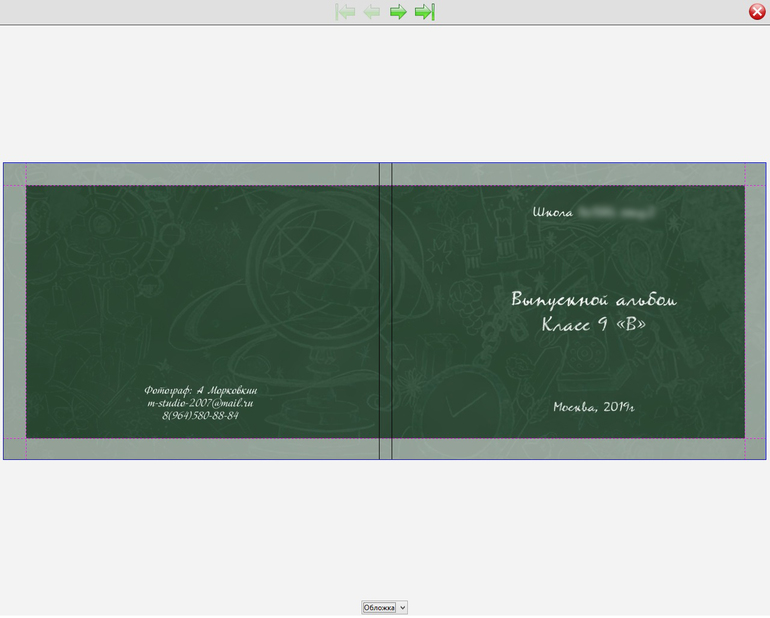Click the right bleed margin of the cover
This screenshot has height=618, width=770.
[x=755, y=310]
